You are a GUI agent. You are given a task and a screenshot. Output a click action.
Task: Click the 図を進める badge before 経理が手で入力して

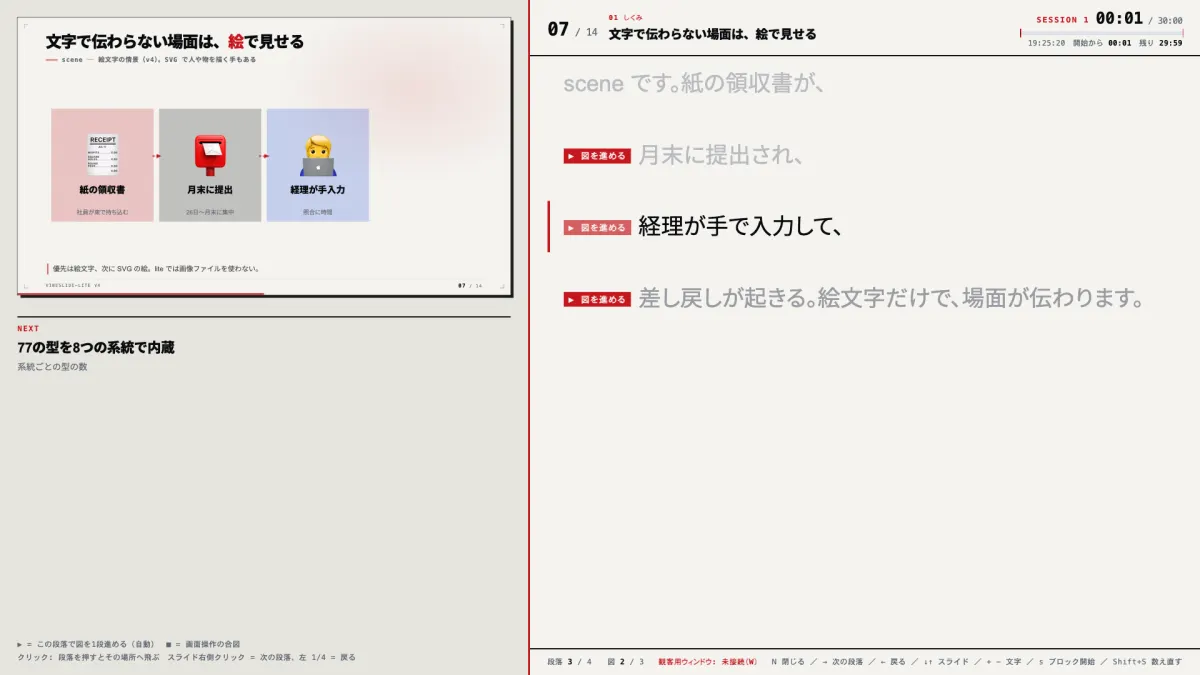597,228
